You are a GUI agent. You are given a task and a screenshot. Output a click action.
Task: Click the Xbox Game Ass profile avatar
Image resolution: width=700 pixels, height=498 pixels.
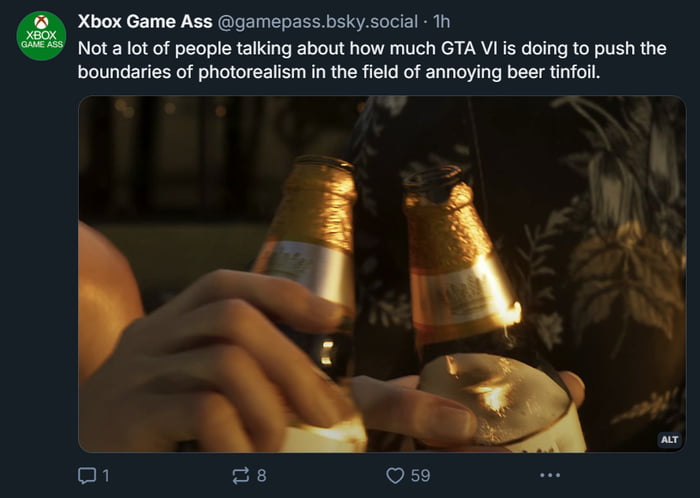point(41,36)
